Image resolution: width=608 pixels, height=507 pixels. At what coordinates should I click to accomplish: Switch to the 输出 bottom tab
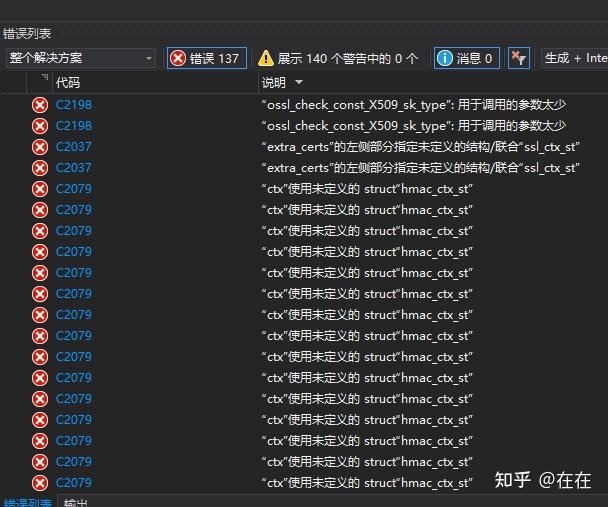tap(76, 502)
